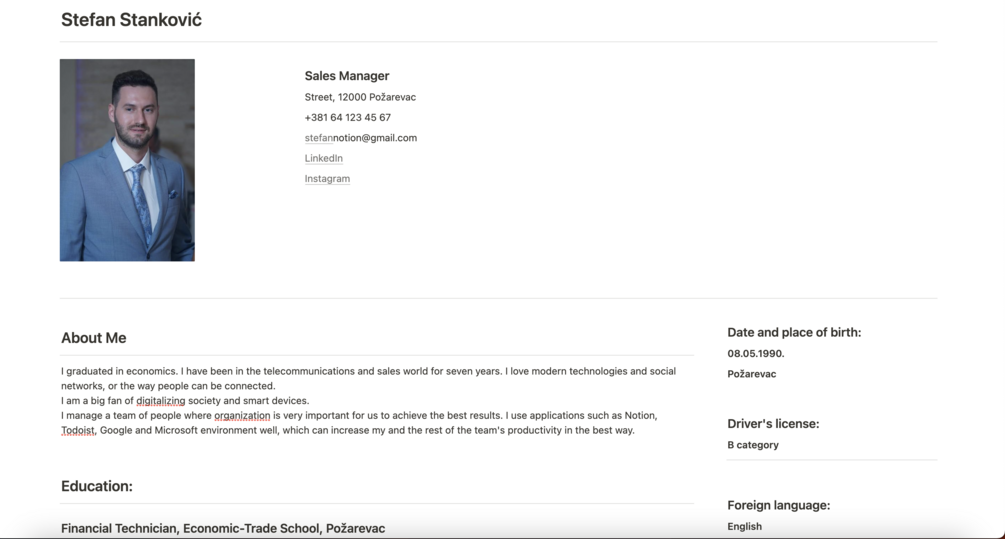Click the birth date 08.05.1990.
This screenshot has width=1005, height=539.
pos(756,353)
